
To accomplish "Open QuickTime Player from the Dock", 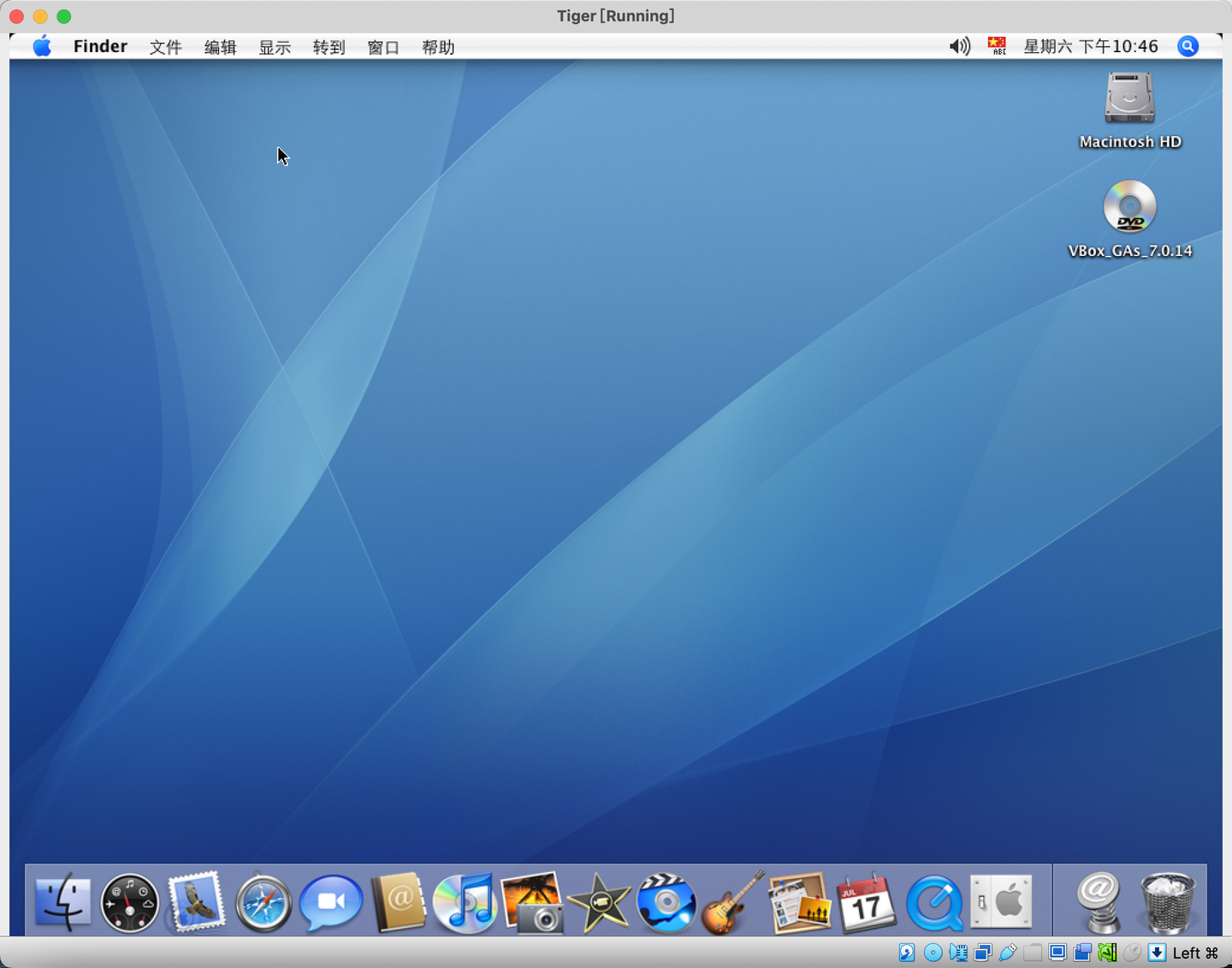I will (934, 902).
